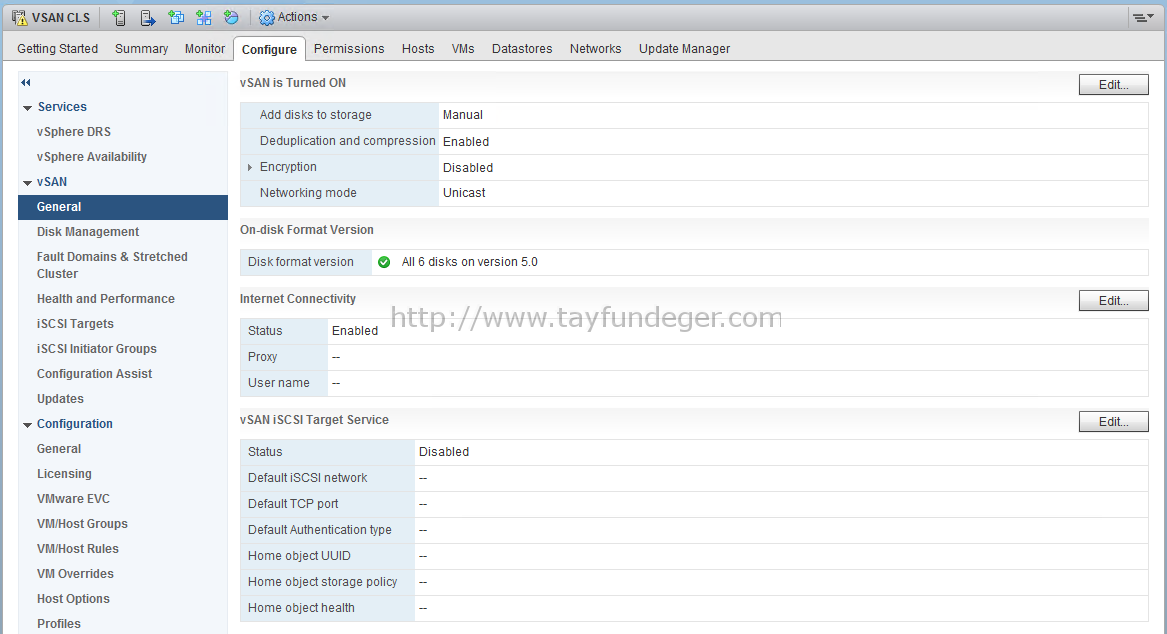The image size is (1167, 634).
Task: Collapse the vSAN tree section
Action: pyautogui.click(x=28, y=183)
